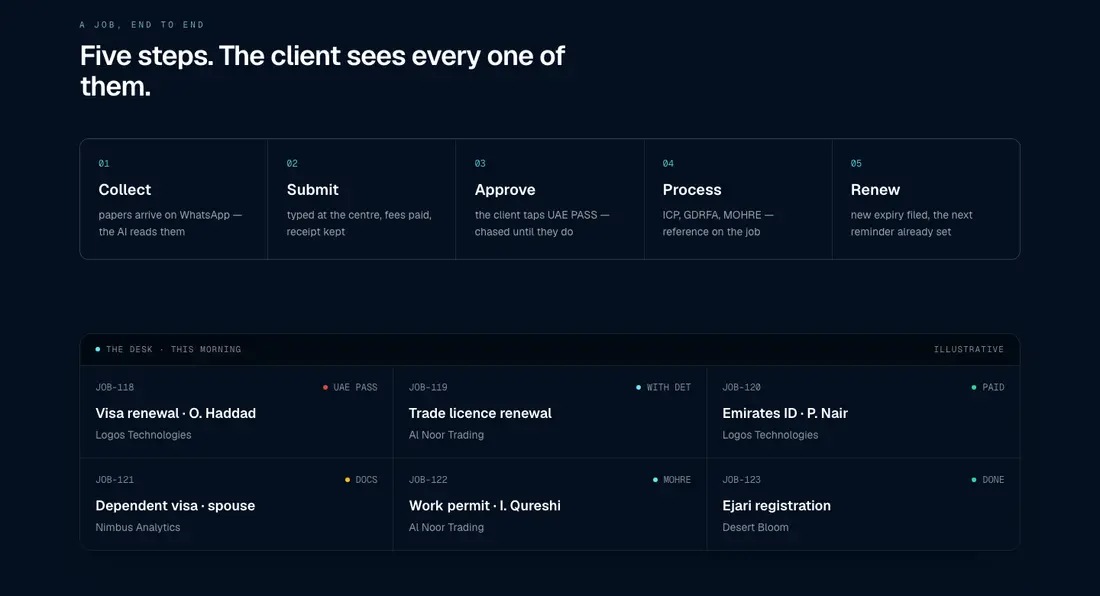Image resolution: width=1100 pixels, height=596 pixels.
Task: Click "new expiry filed" description text
Action: pos(911,223)
